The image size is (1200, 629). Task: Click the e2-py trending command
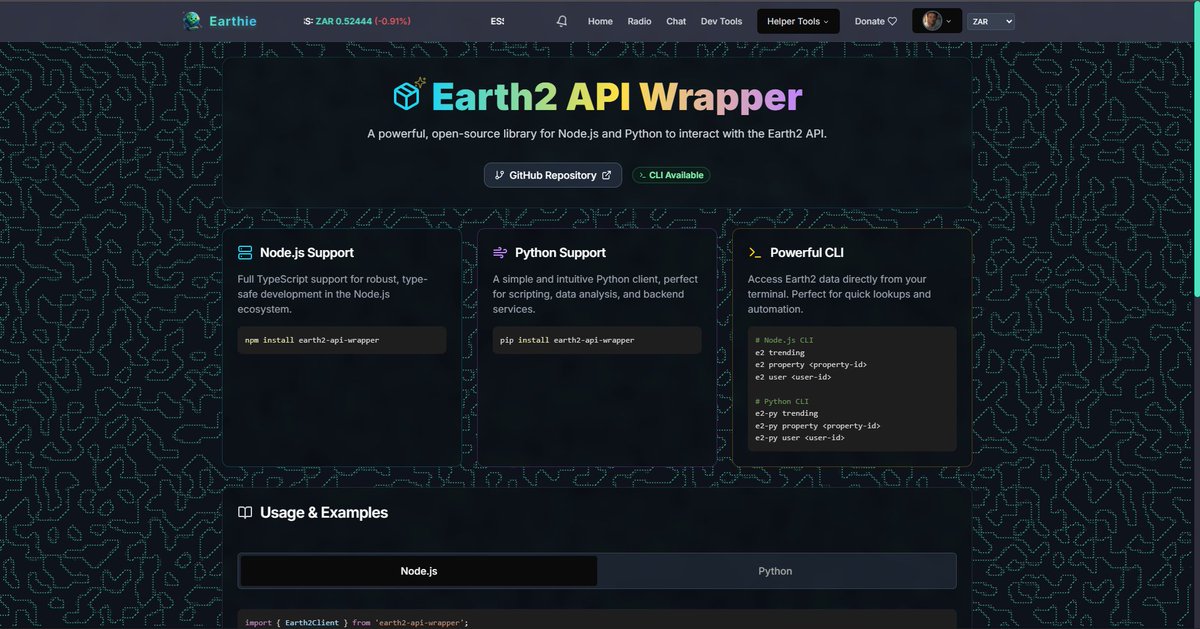point(787,413)
